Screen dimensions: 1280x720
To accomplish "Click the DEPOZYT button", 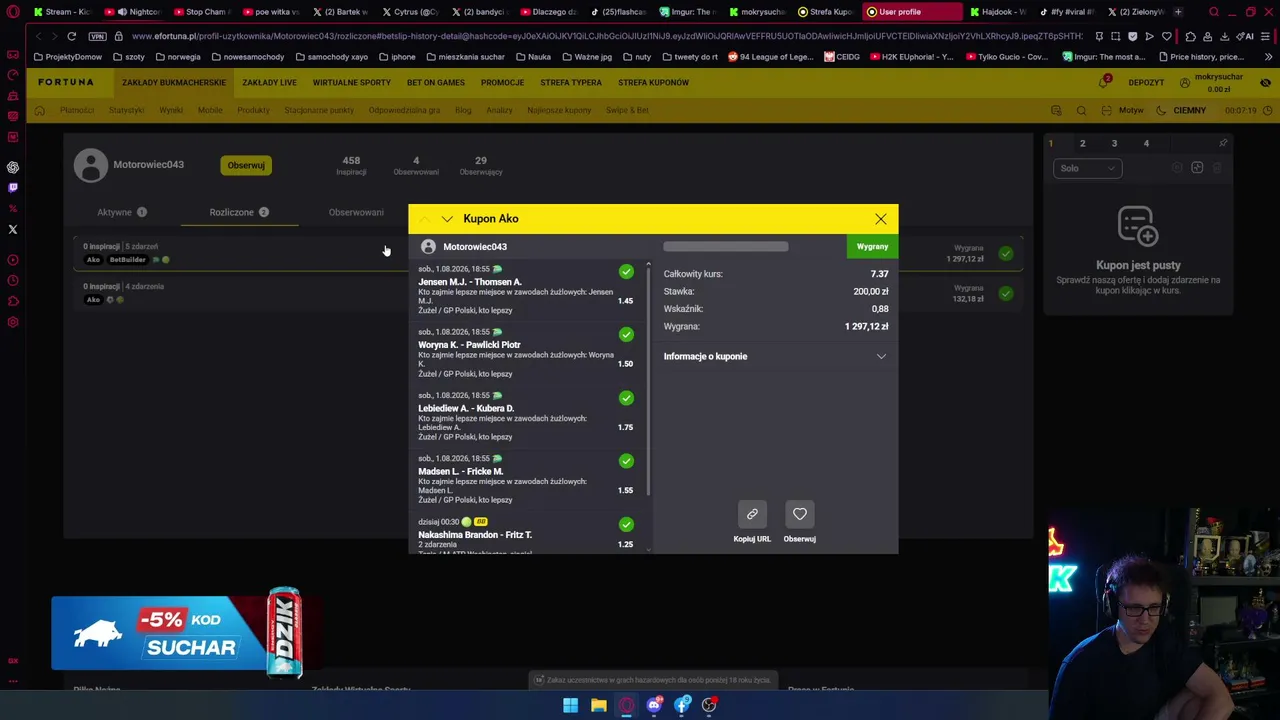I will click(1146, 83).
